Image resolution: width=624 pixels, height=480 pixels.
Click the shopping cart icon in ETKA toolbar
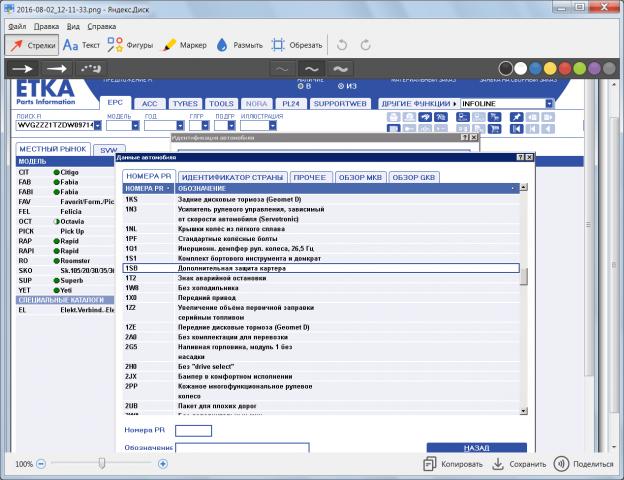tap(495, 129)
